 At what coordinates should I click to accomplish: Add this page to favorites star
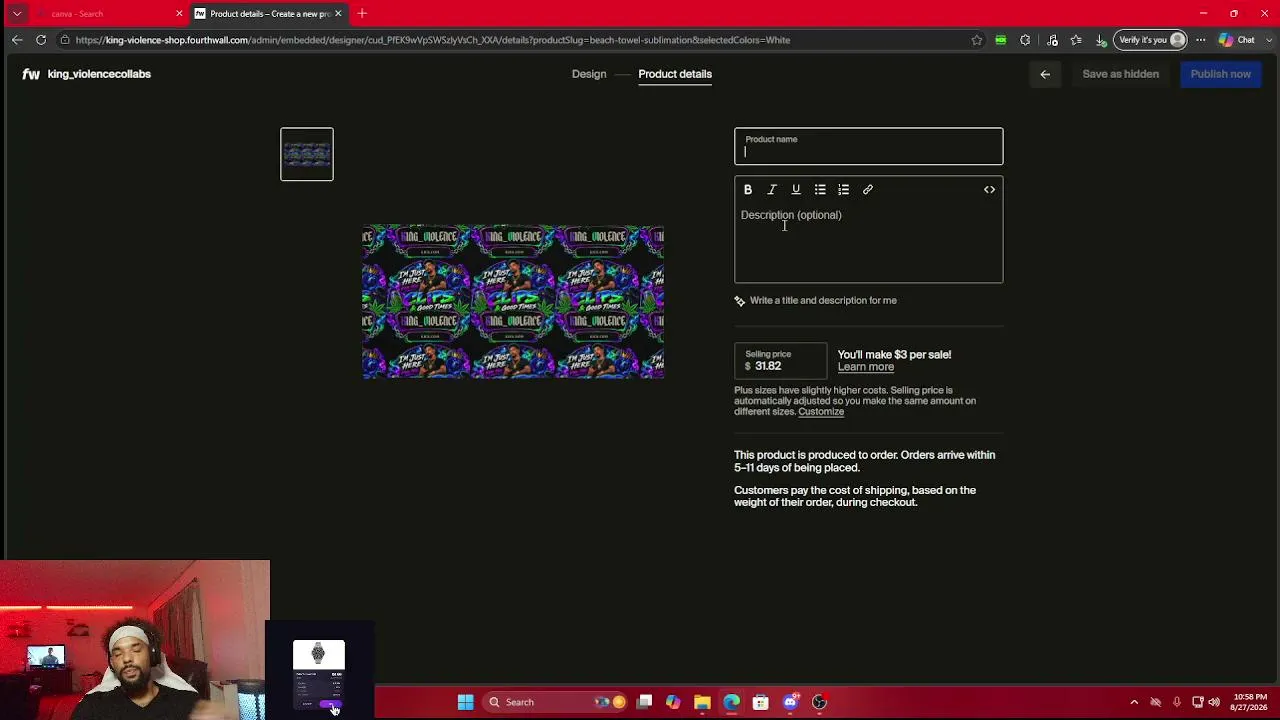click(x=977, y=40)
